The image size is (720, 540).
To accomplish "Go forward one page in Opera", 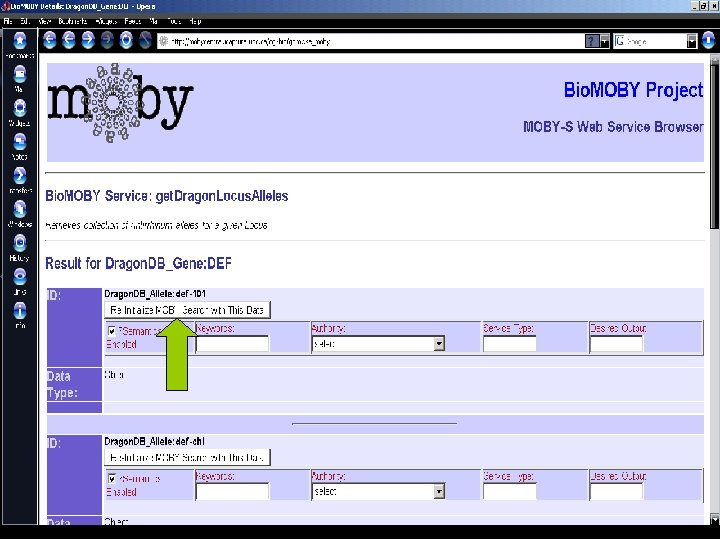I will (x=88, y=40).
